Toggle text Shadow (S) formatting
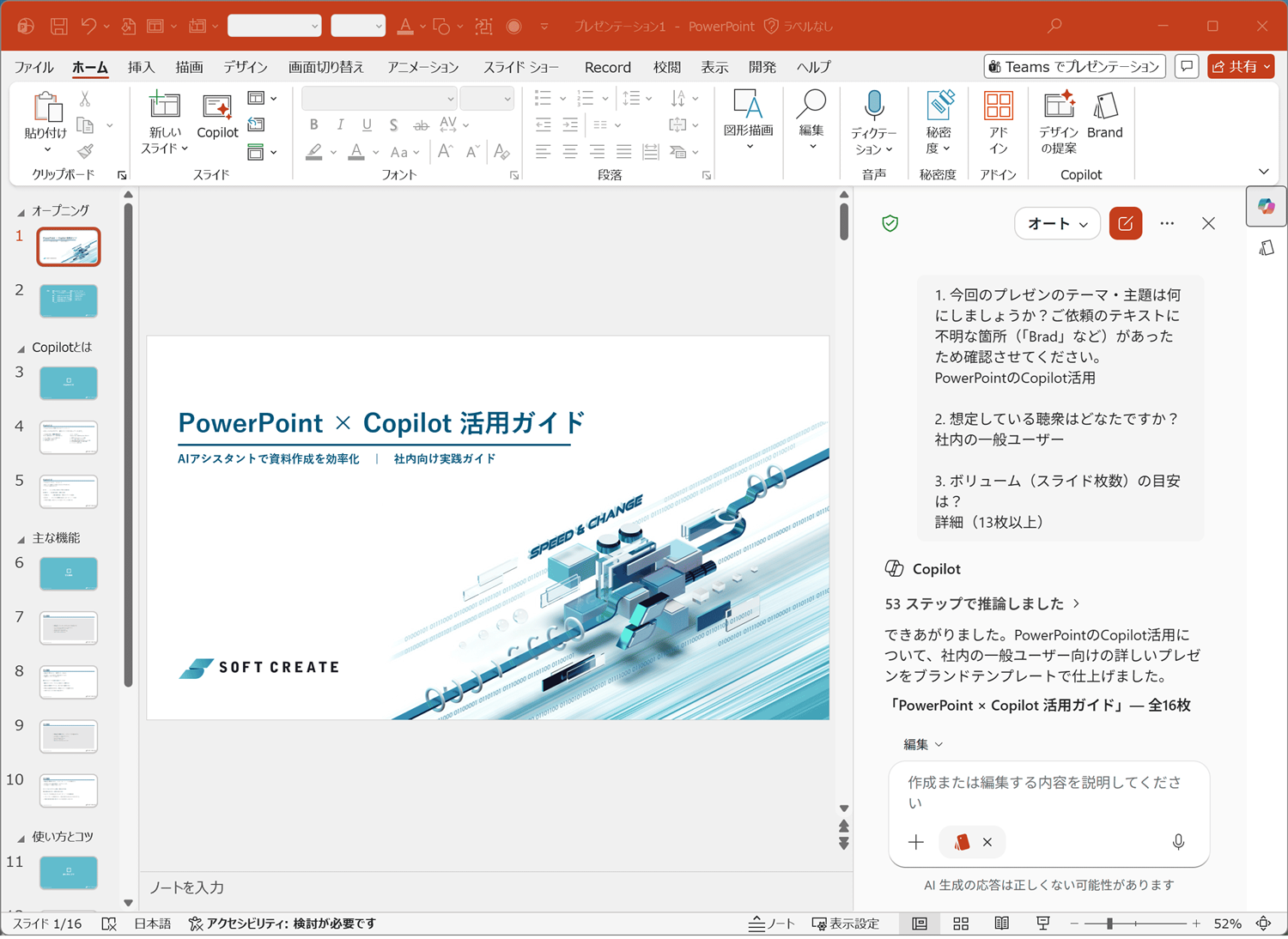 click(393, 125)
